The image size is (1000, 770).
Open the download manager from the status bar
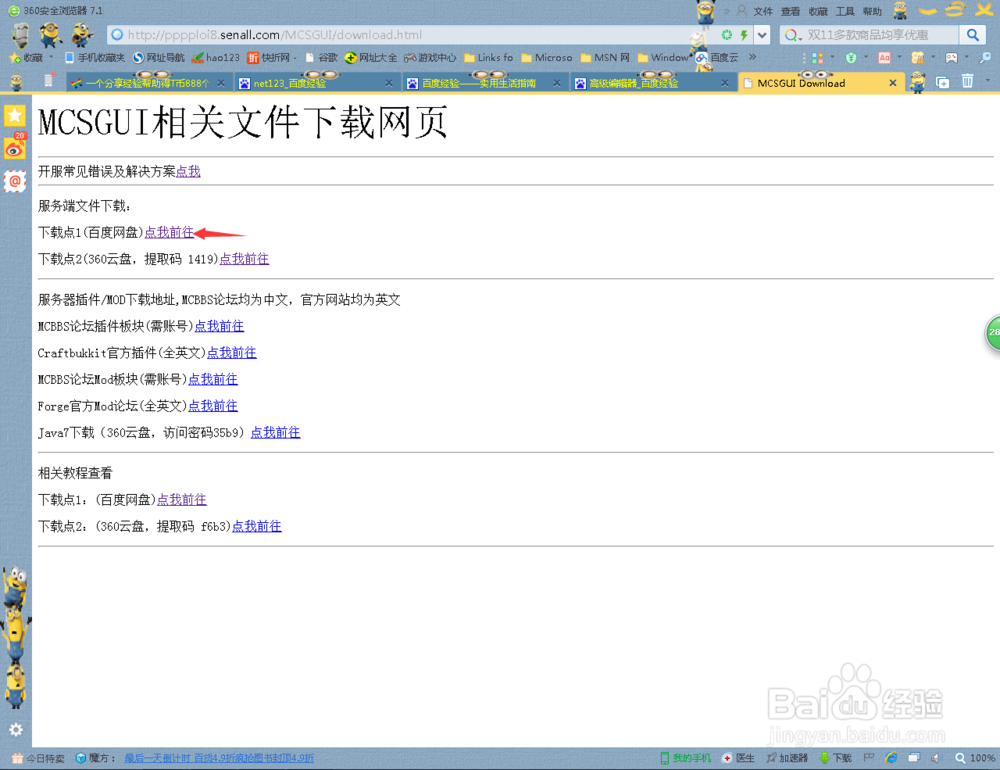[x=835, y=757]
